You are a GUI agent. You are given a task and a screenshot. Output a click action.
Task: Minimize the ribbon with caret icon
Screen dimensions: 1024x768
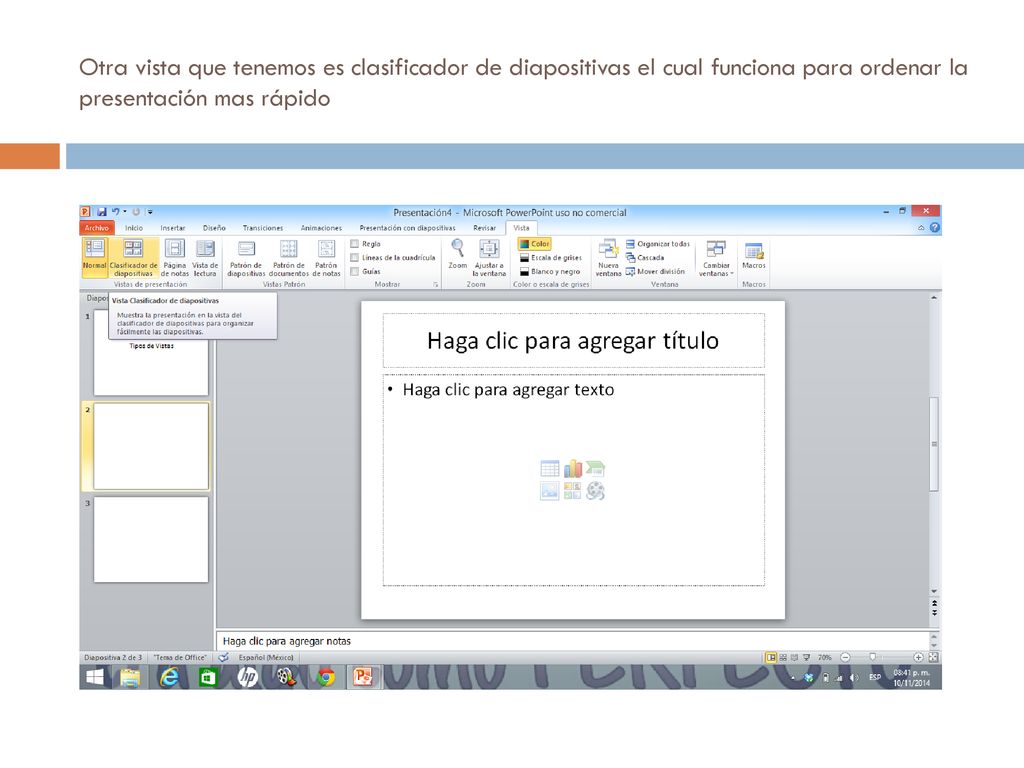click(921, 228)
